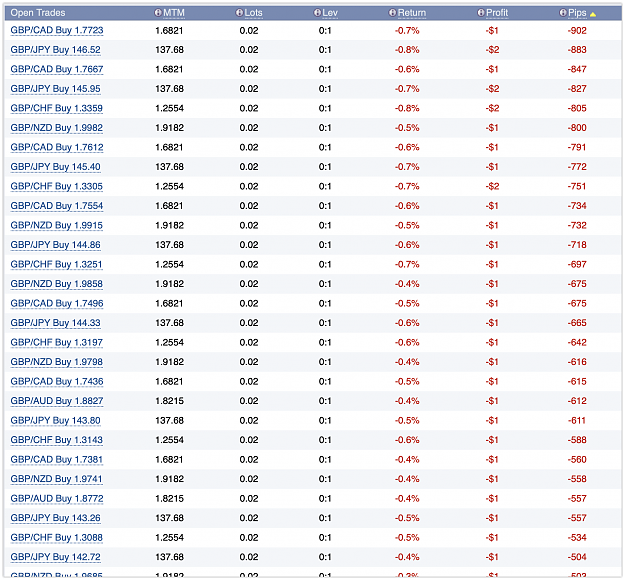Open trade GBP/JPY Buy 142.72
This screenshot has height=580, width=625.
[55, 557]
